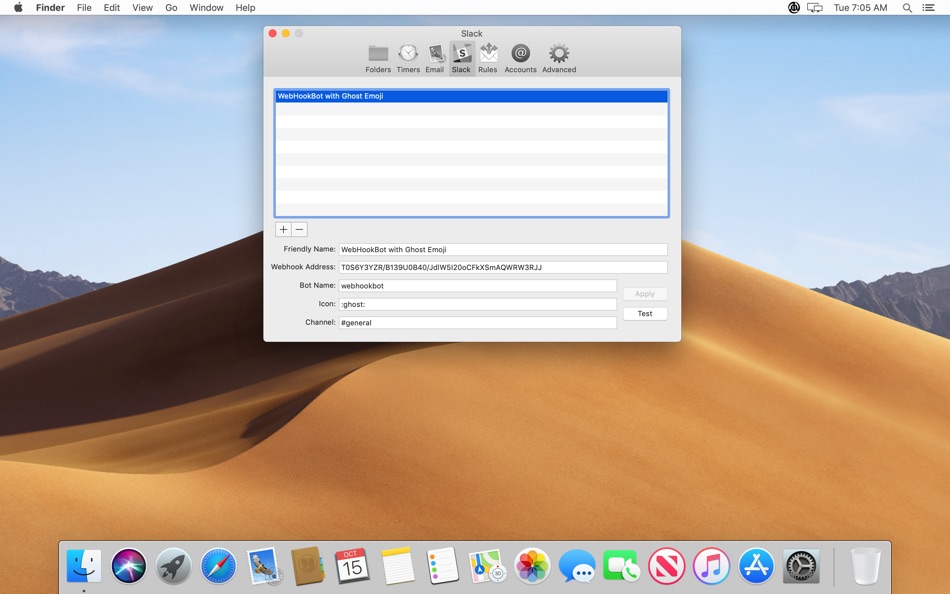The height and width of the screenshot is (594, 950).
Task: Click the clock showing Tue 7:05 AM
Action: 860,7
